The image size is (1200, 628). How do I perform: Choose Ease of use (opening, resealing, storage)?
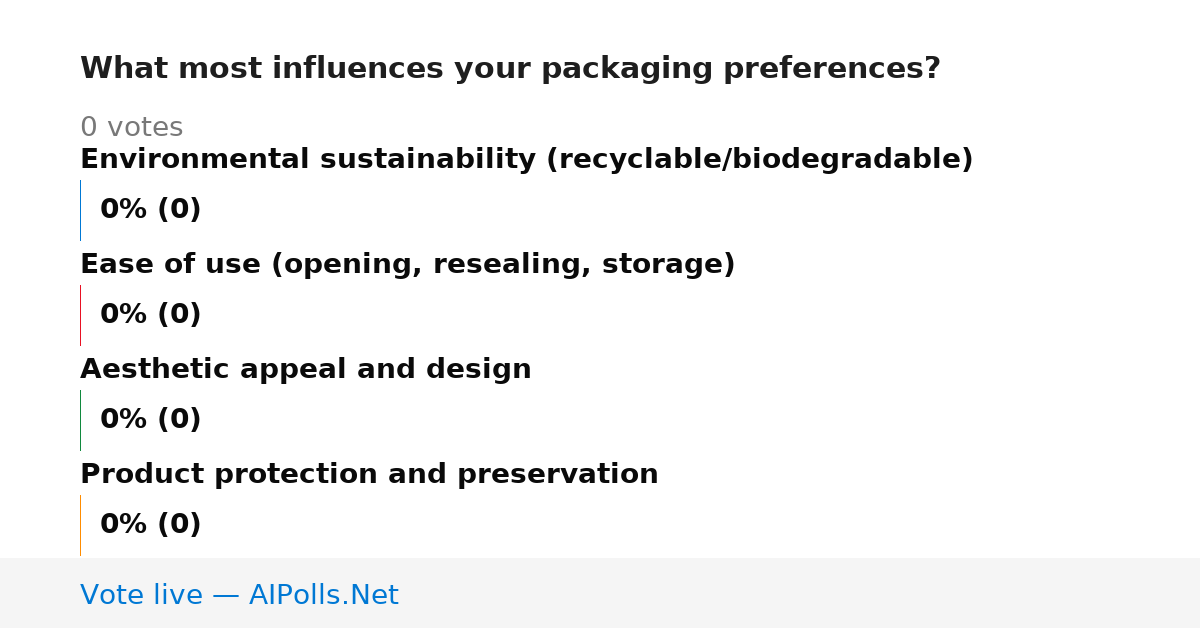pyautogui.click(x=407, y=265)
